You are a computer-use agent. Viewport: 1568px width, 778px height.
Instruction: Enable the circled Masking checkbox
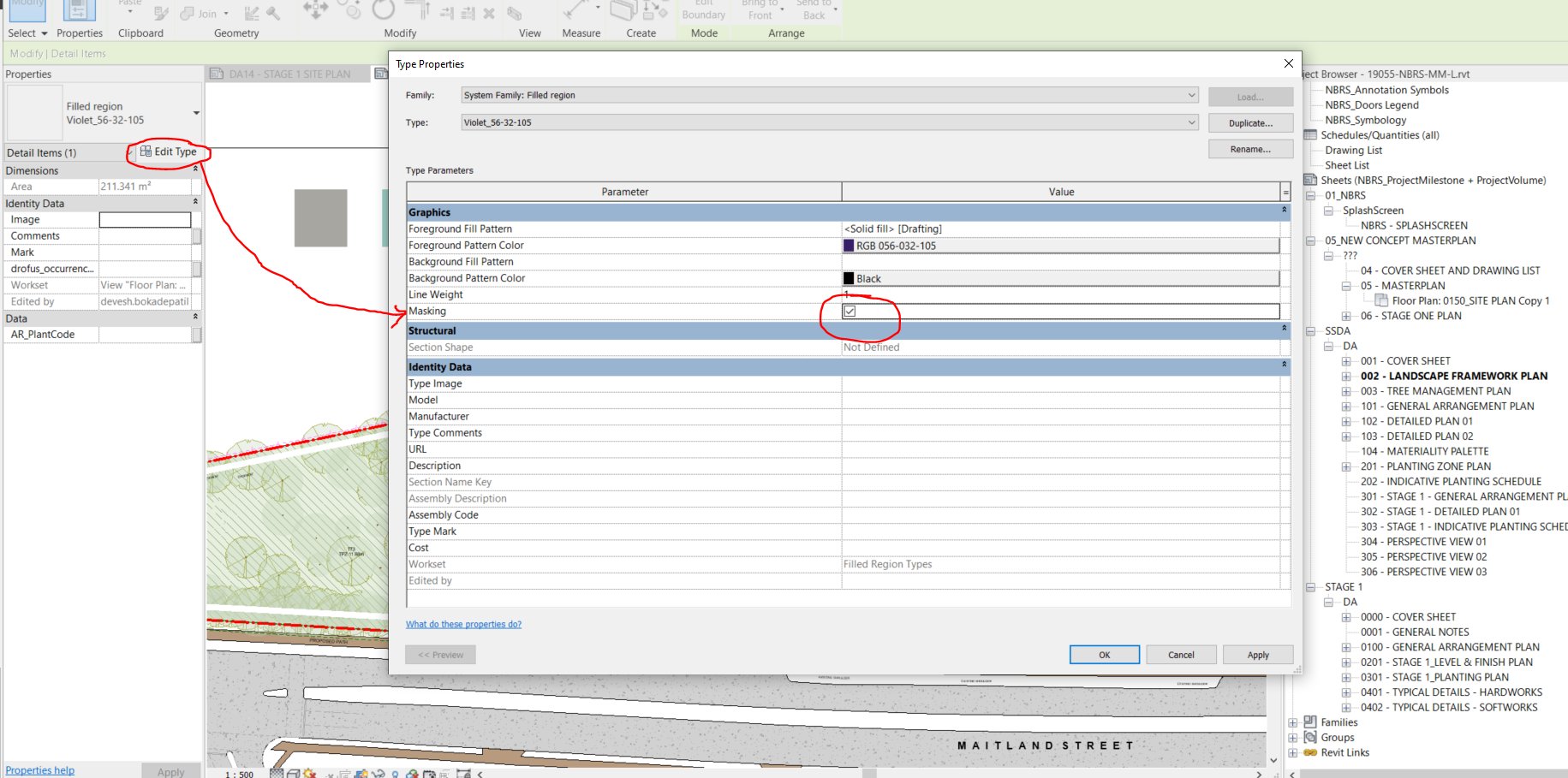[850, 311]
